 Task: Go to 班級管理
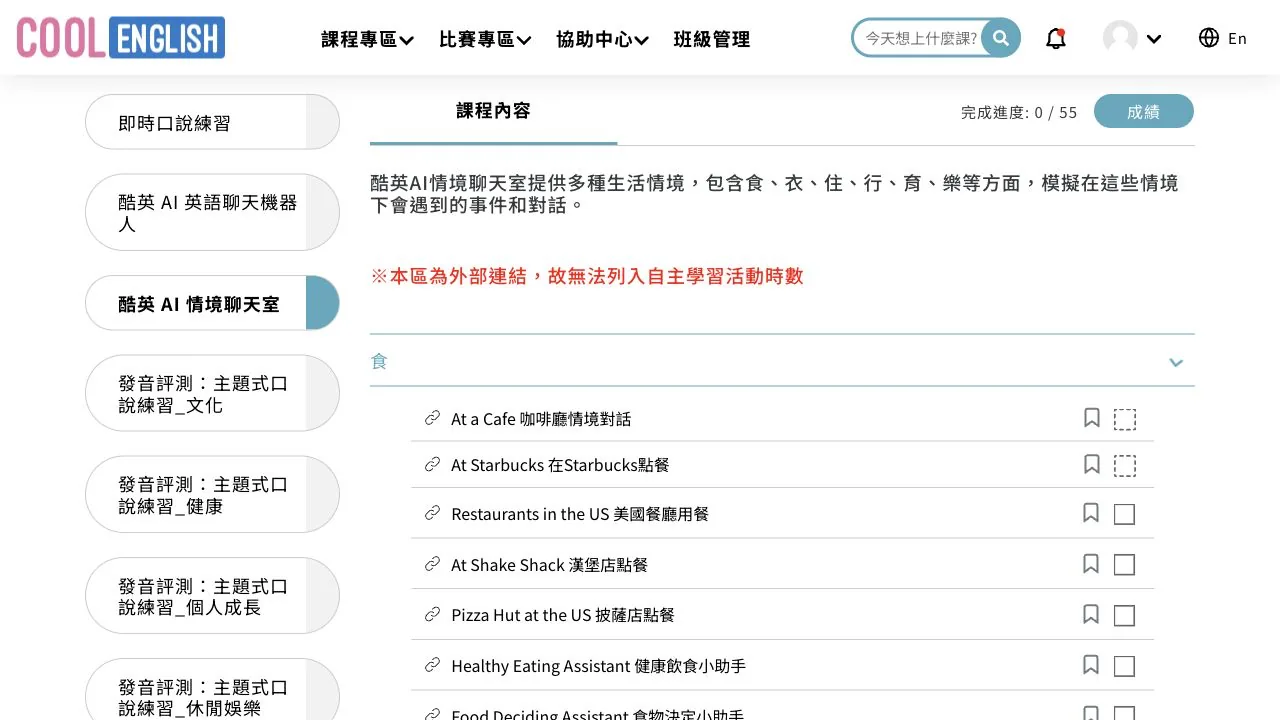[x=712, y=39]
